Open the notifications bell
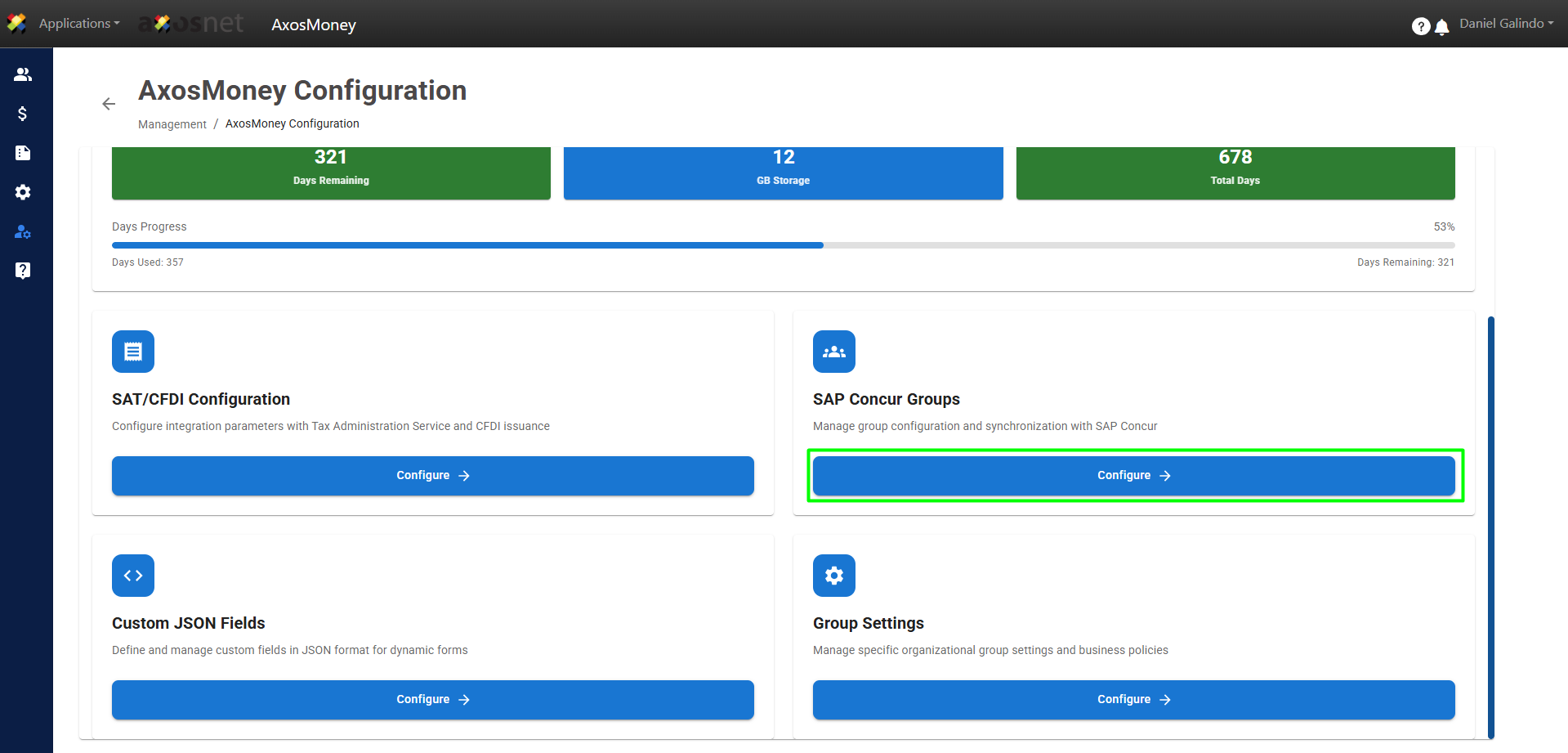 1442,27
